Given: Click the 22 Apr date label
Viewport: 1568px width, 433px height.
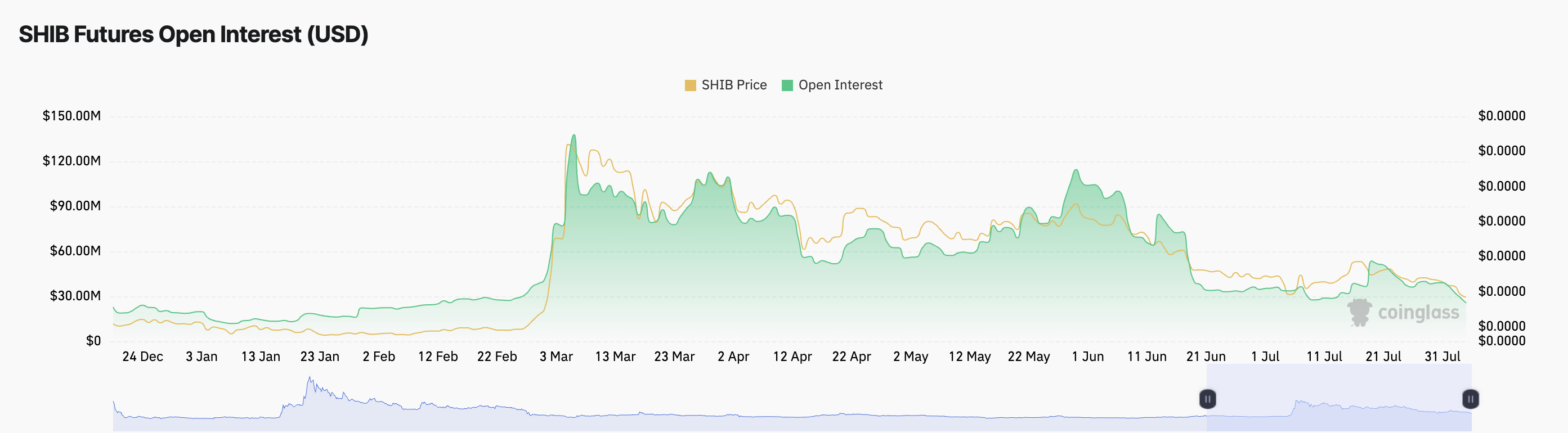Looking at the screenshot, I should (x=851, y=357).
